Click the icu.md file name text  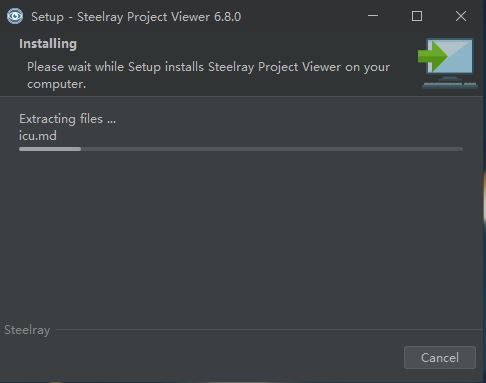pyautogui.click(x=38, y=136)
